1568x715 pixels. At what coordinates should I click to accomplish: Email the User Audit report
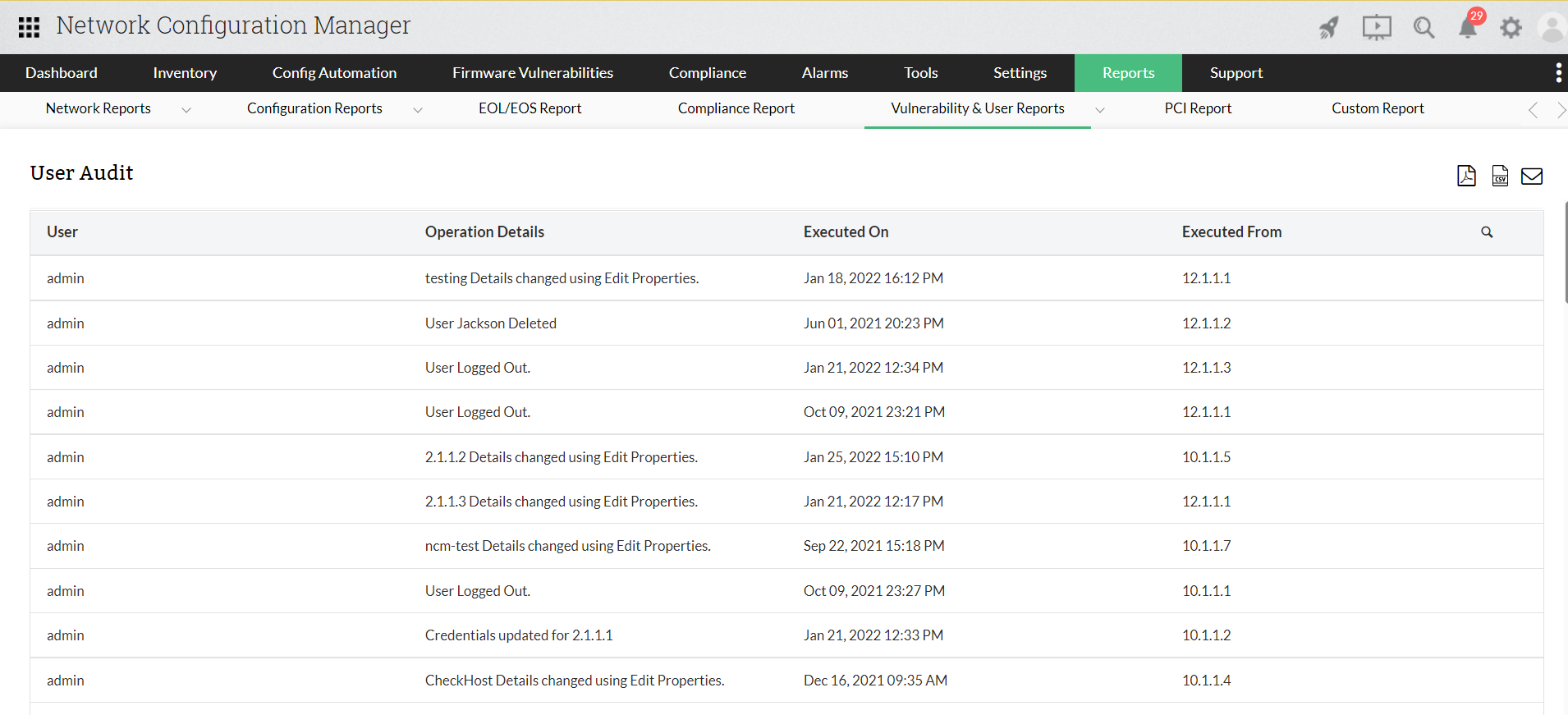(1532, 176)
